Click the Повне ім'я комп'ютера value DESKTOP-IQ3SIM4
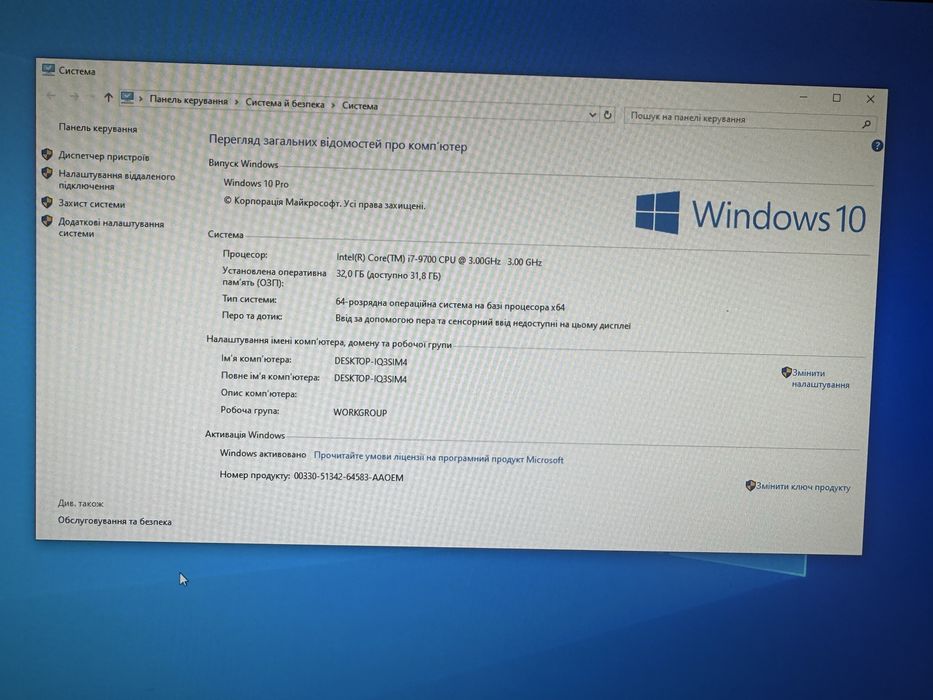 (x=370, y=379)
